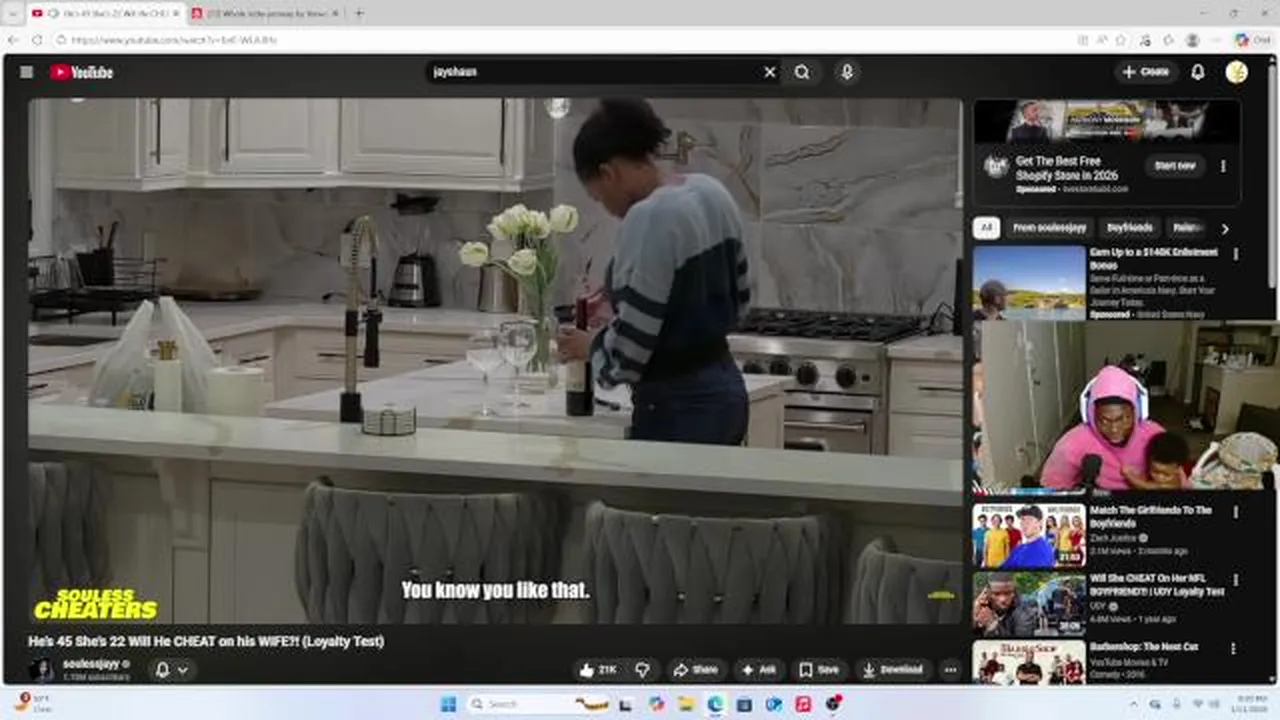Open options for Will She CHEAT video
Viewport: 1280px width, 720px height.
tap(1235, 580)
